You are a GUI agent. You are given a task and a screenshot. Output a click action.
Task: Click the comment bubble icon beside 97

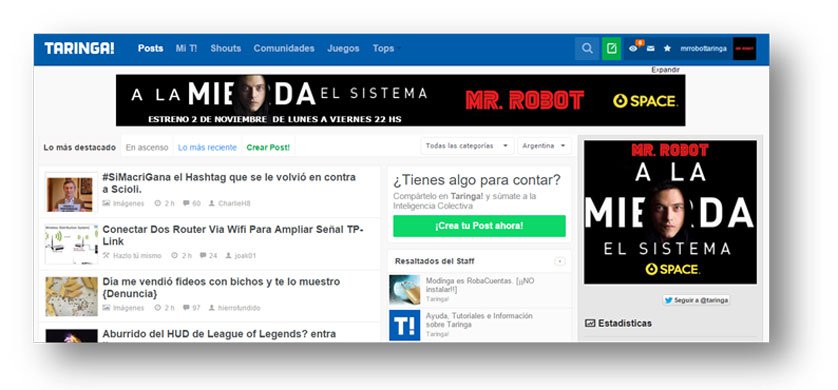(186, 308)
